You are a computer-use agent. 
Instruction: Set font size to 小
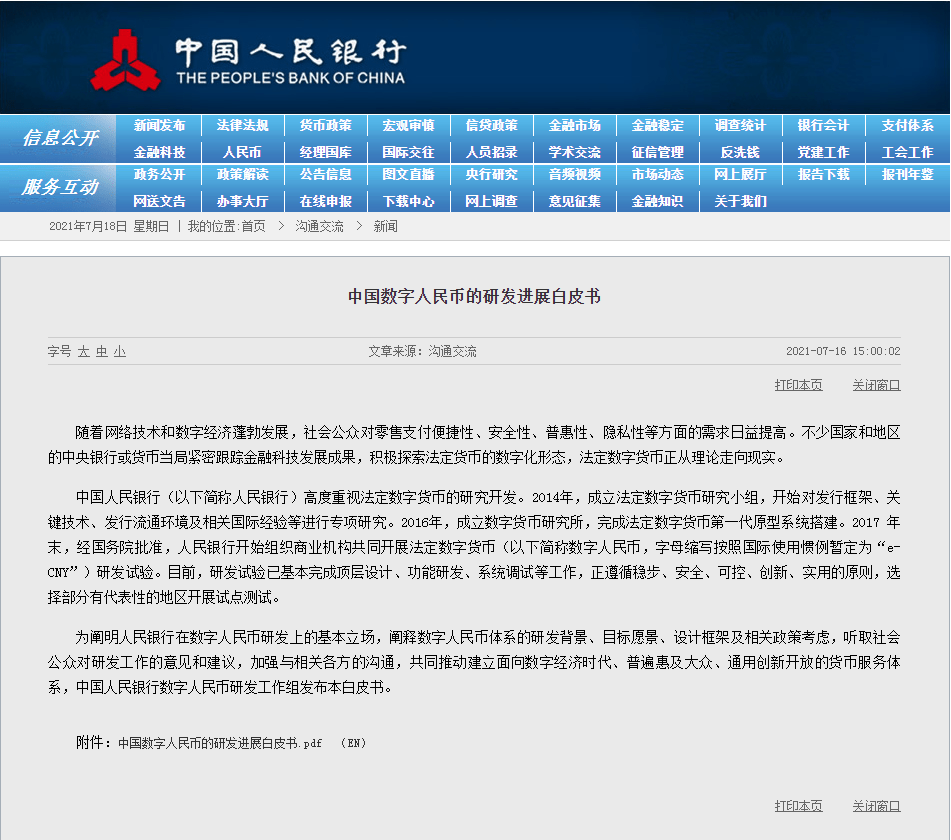(x=119, y=352)
